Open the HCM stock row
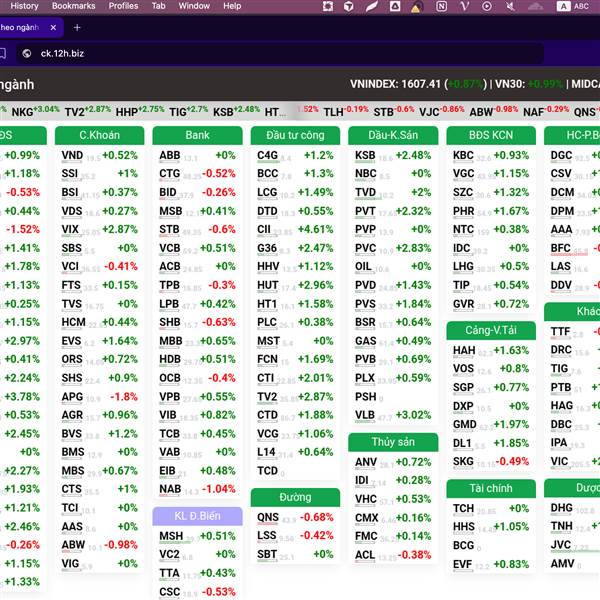Screen dimensions: 600x600 (x=99, y=323)
